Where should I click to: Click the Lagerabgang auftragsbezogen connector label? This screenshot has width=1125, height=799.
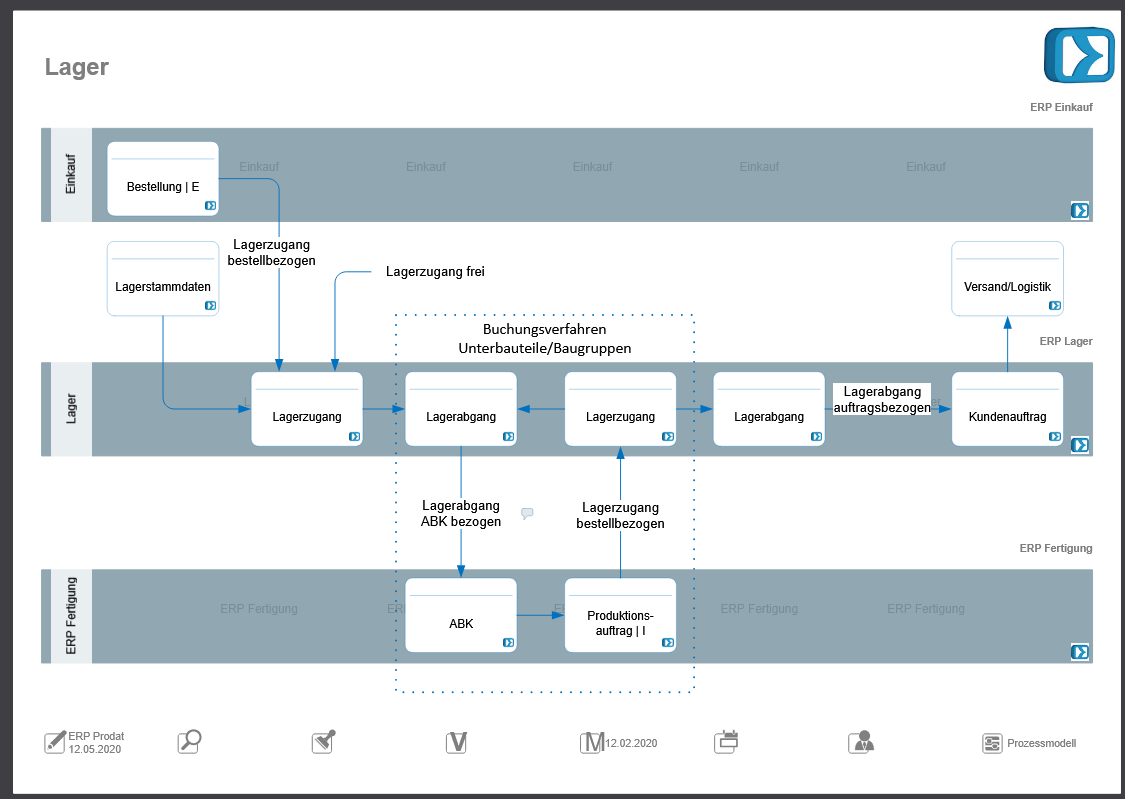[882, 399]
